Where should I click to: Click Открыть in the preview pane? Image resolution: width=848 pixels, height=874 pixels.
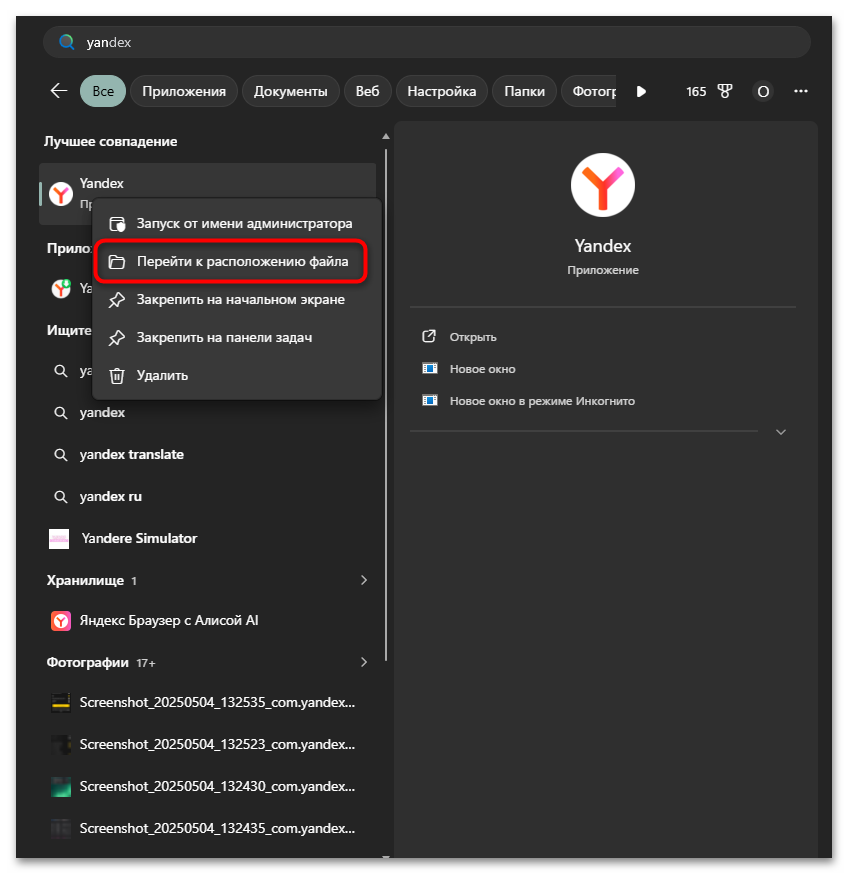(473, 337)
